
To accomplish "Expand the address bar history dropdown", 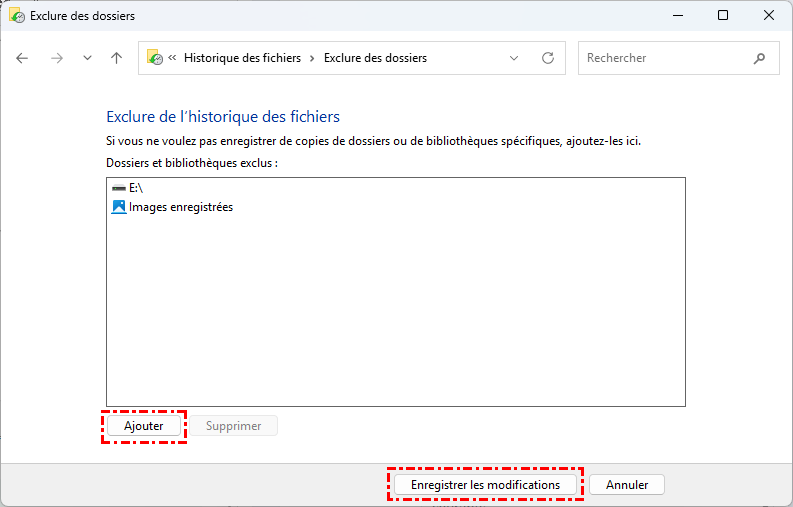I will pos(514,58).
